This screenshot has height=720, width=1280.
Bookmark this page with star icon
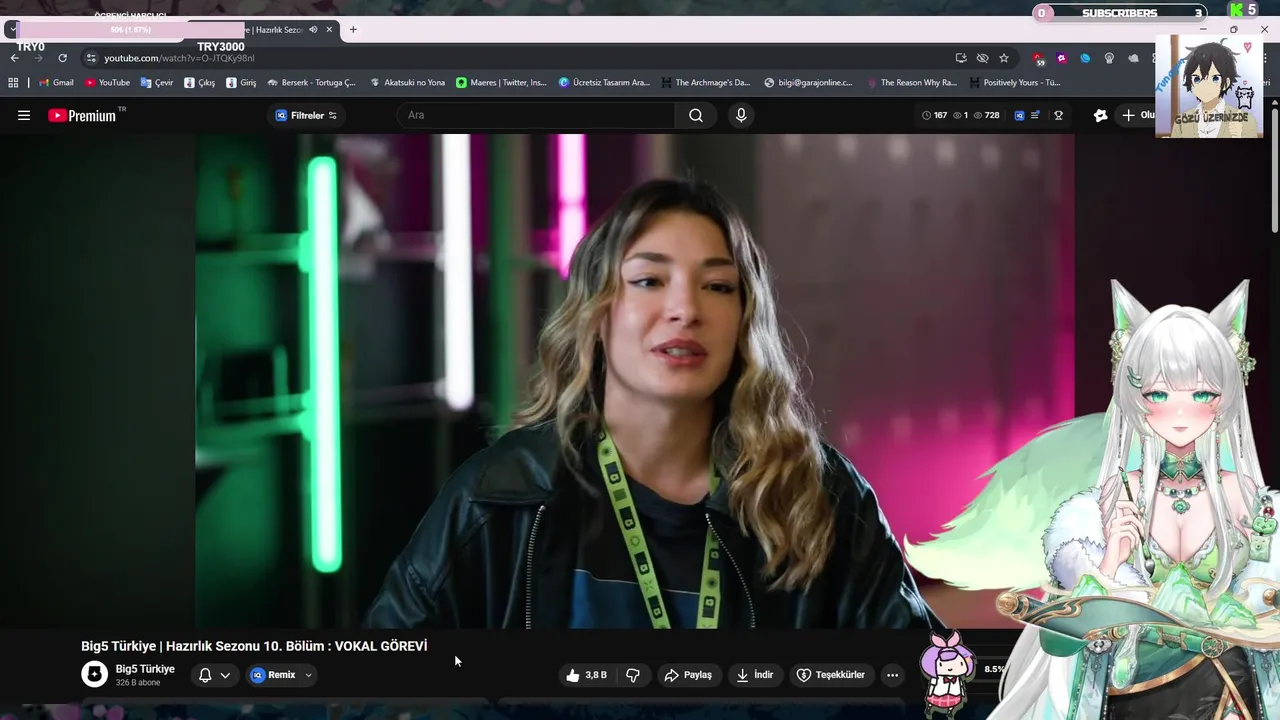tap(1004, 58)
